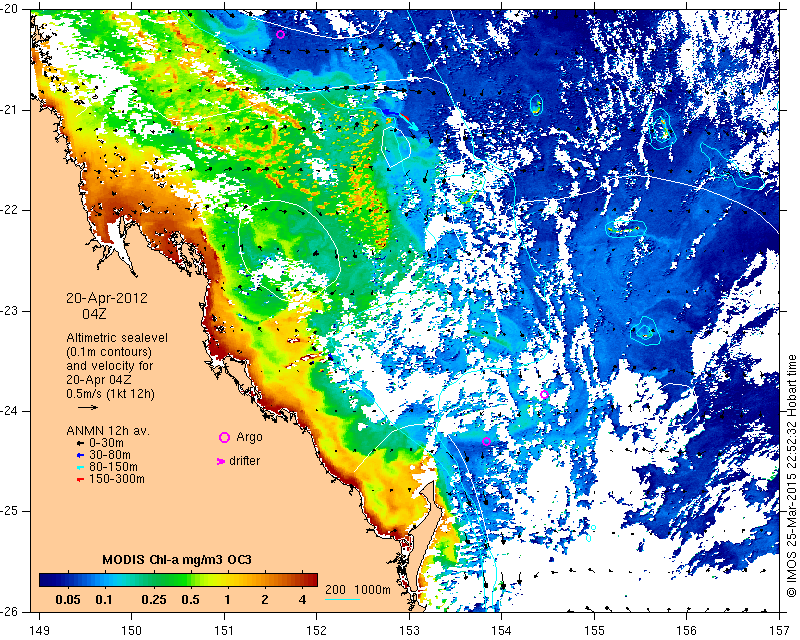
Task: Click the black 0-30m arrow legend symbol
Action: [80, 443]
